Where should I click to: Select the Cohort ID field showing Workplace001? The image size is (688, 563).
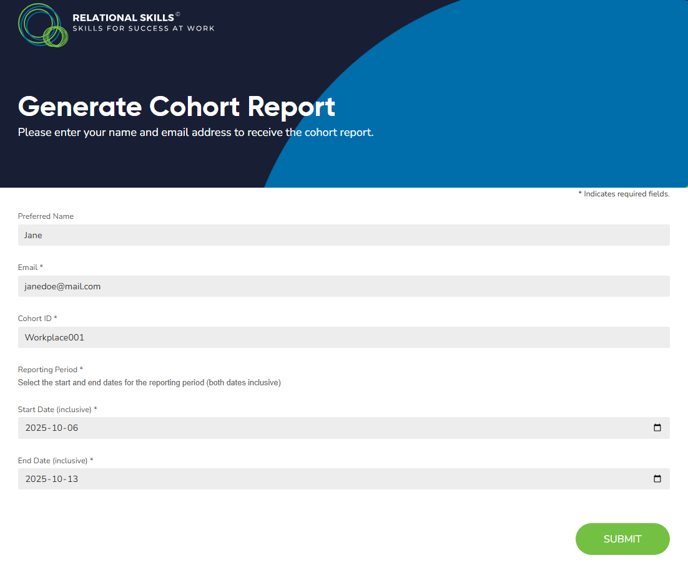tap(343, 337)
